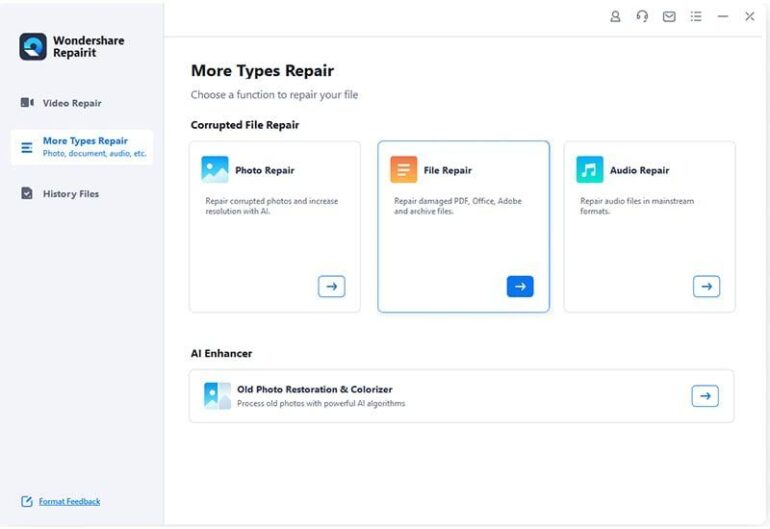Click 'Repair corrupted photos' description text
Viewport: 770px width, 529px height.
(x=272, y=206)
